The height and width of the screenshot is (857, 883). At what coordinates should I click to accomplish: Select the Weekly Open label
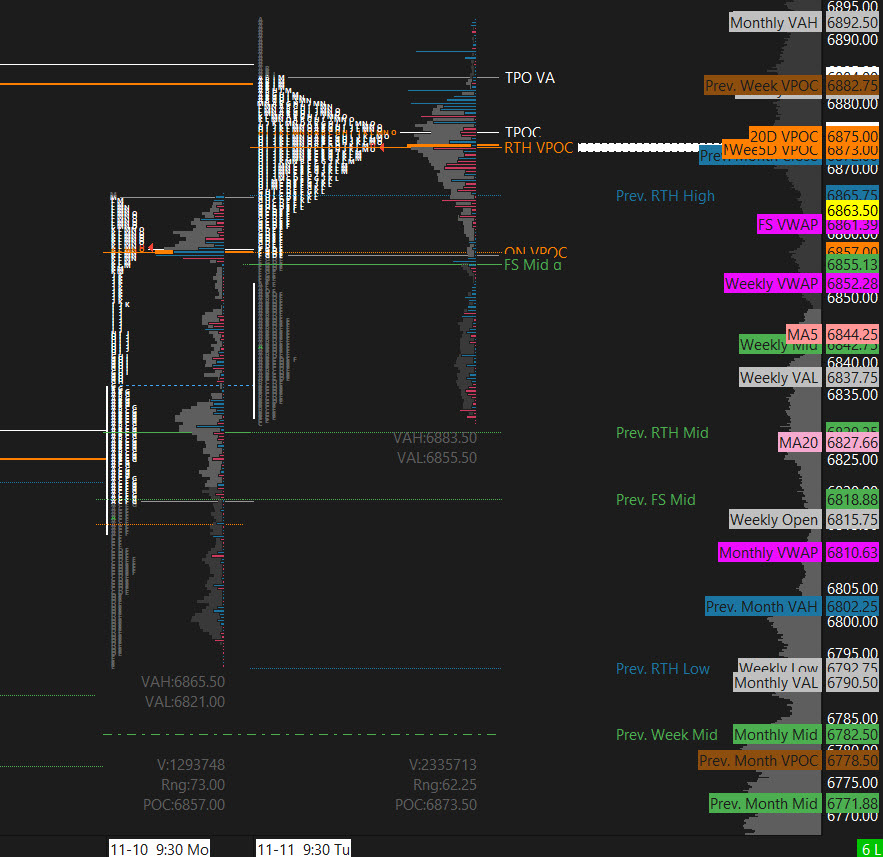(x=774, y=520)
